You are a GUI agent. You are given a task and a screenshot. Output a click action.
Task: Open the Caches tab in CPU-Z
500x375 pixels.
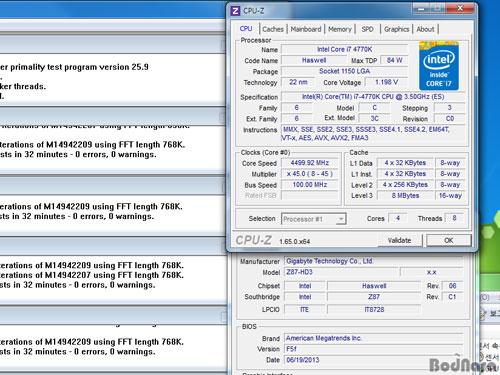273,29
